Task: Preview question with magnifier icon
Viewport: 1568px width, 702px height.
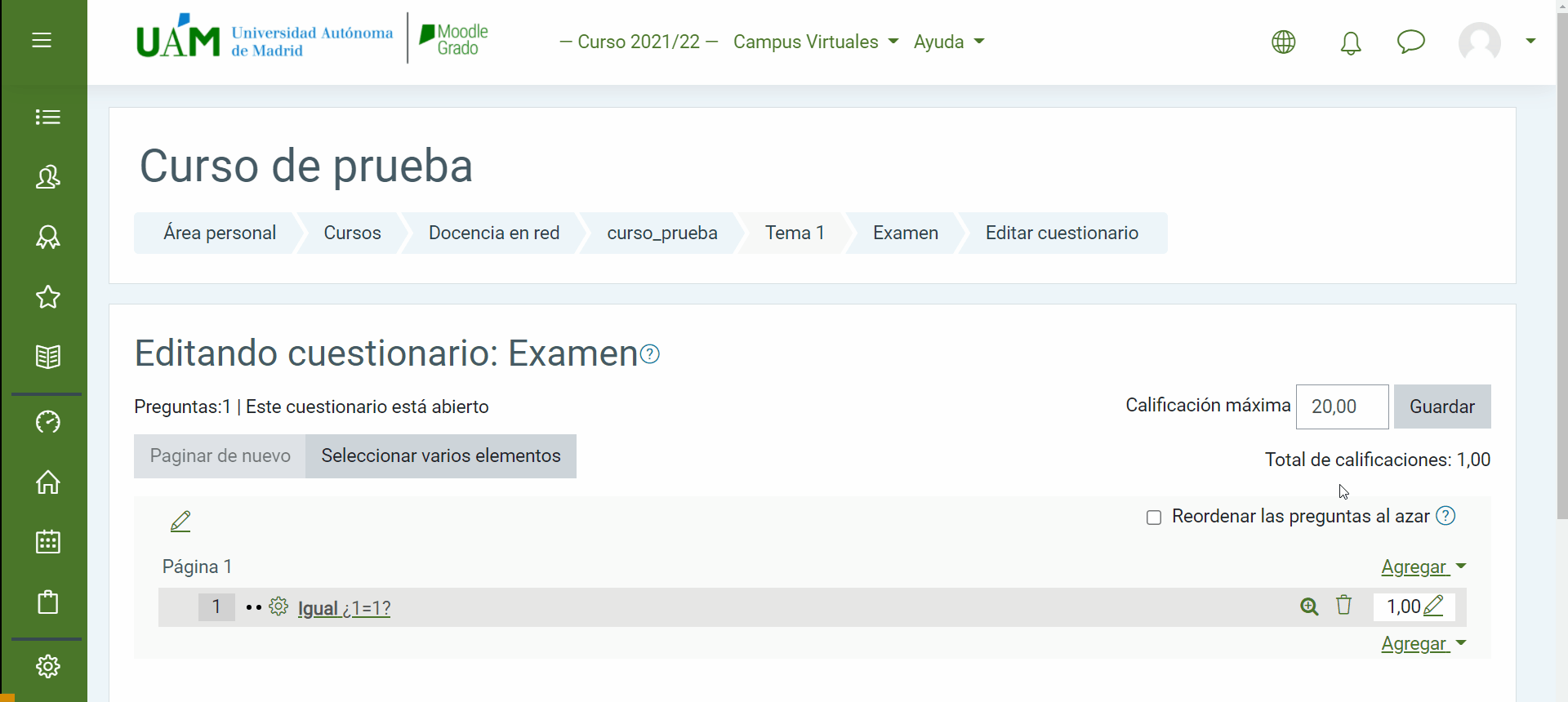Action: [1309, 606]
